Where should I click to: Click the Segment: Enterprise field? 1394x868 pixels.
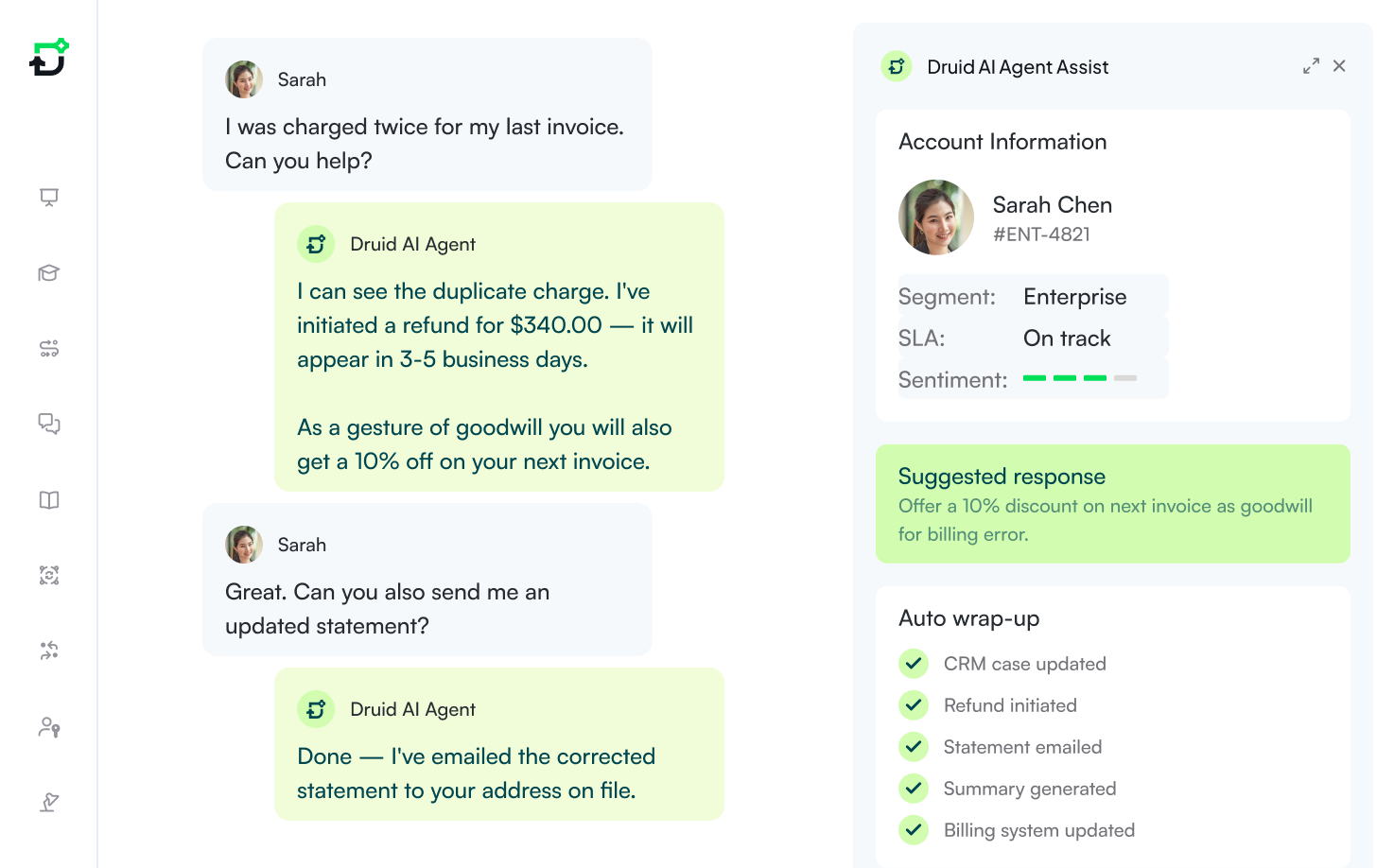pos(1033,297)
